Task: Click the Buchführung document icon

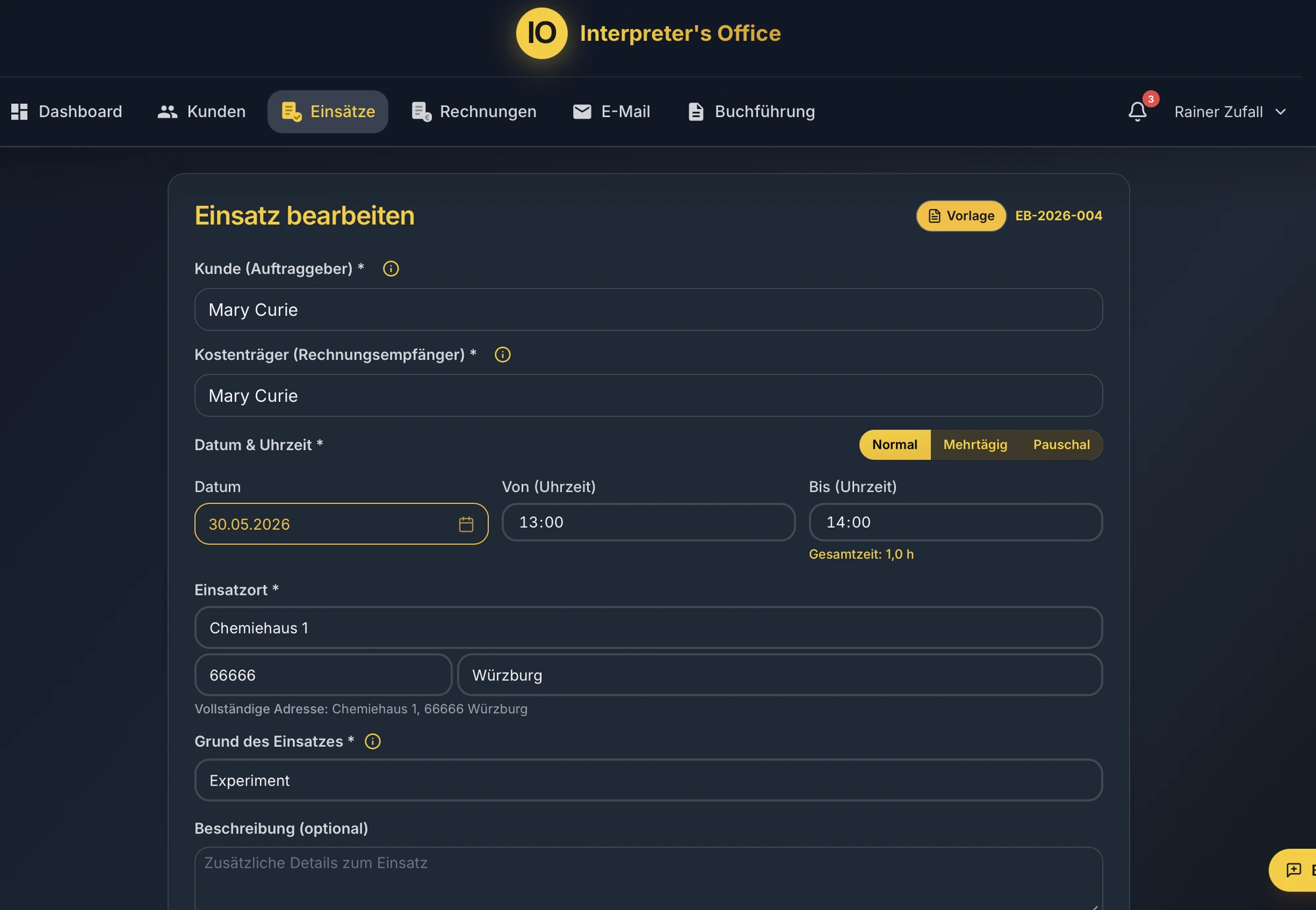Action: pos(696,111)
